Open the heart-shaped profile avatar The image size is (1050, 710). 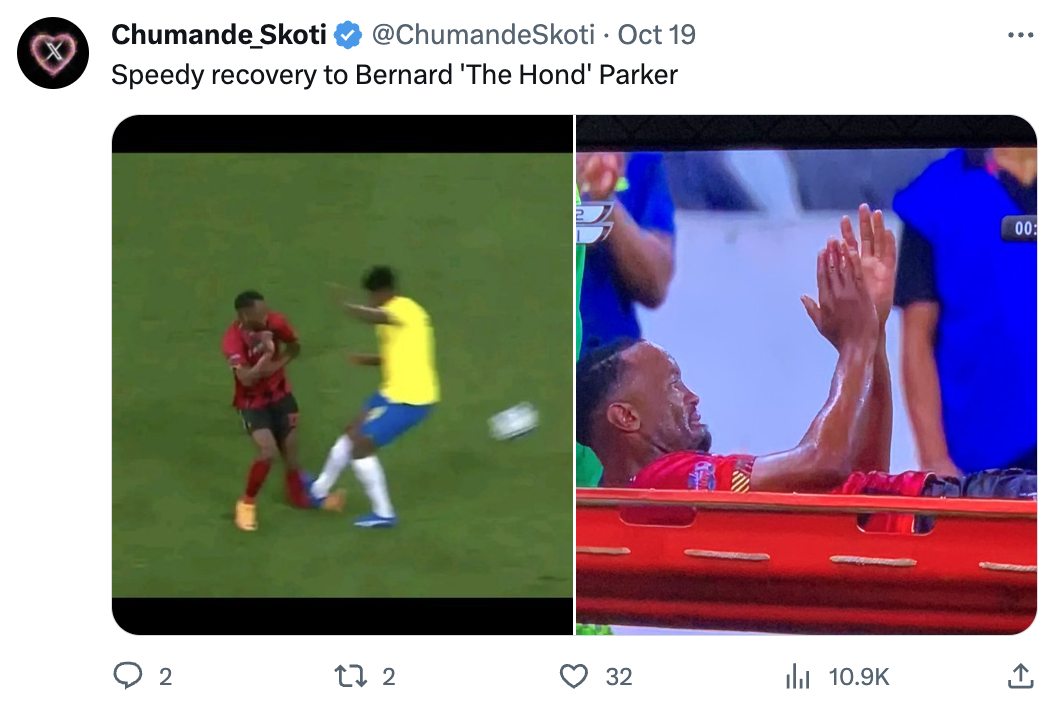53,53
